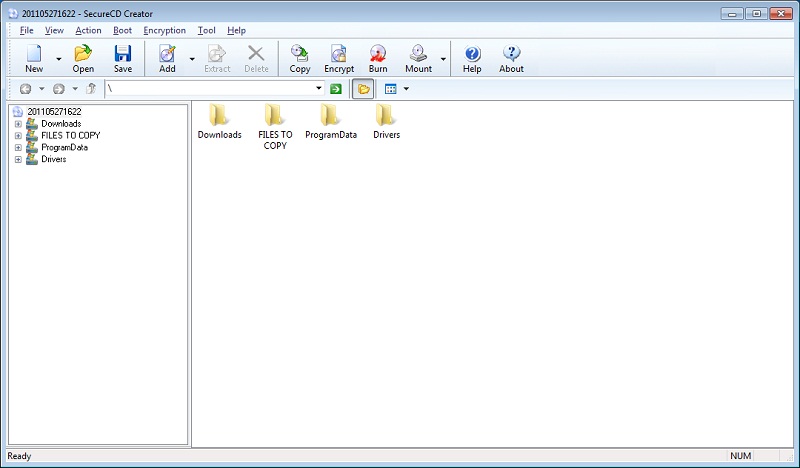Expand the Downloads tree node
Viewport: 800px width, 468px height.
pos(18,124)
